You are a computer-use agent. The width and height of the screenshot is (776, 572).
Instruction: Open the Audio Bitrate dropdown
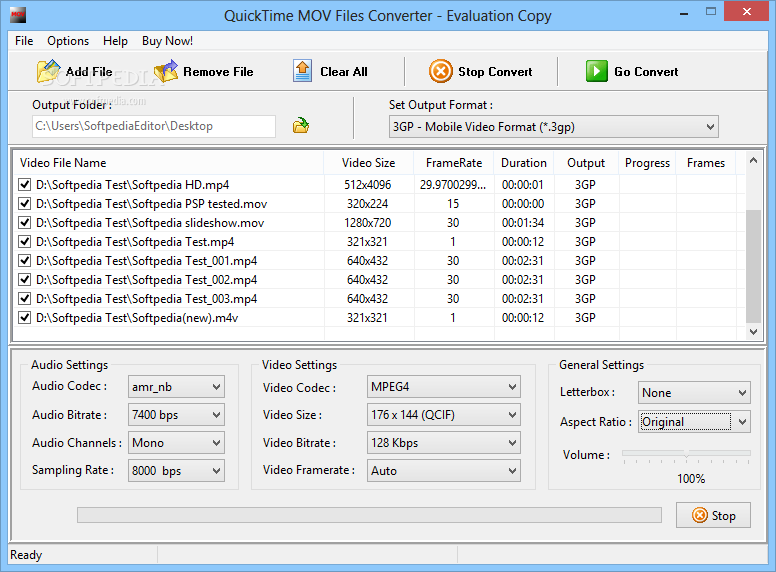click(x=176, y=415)
